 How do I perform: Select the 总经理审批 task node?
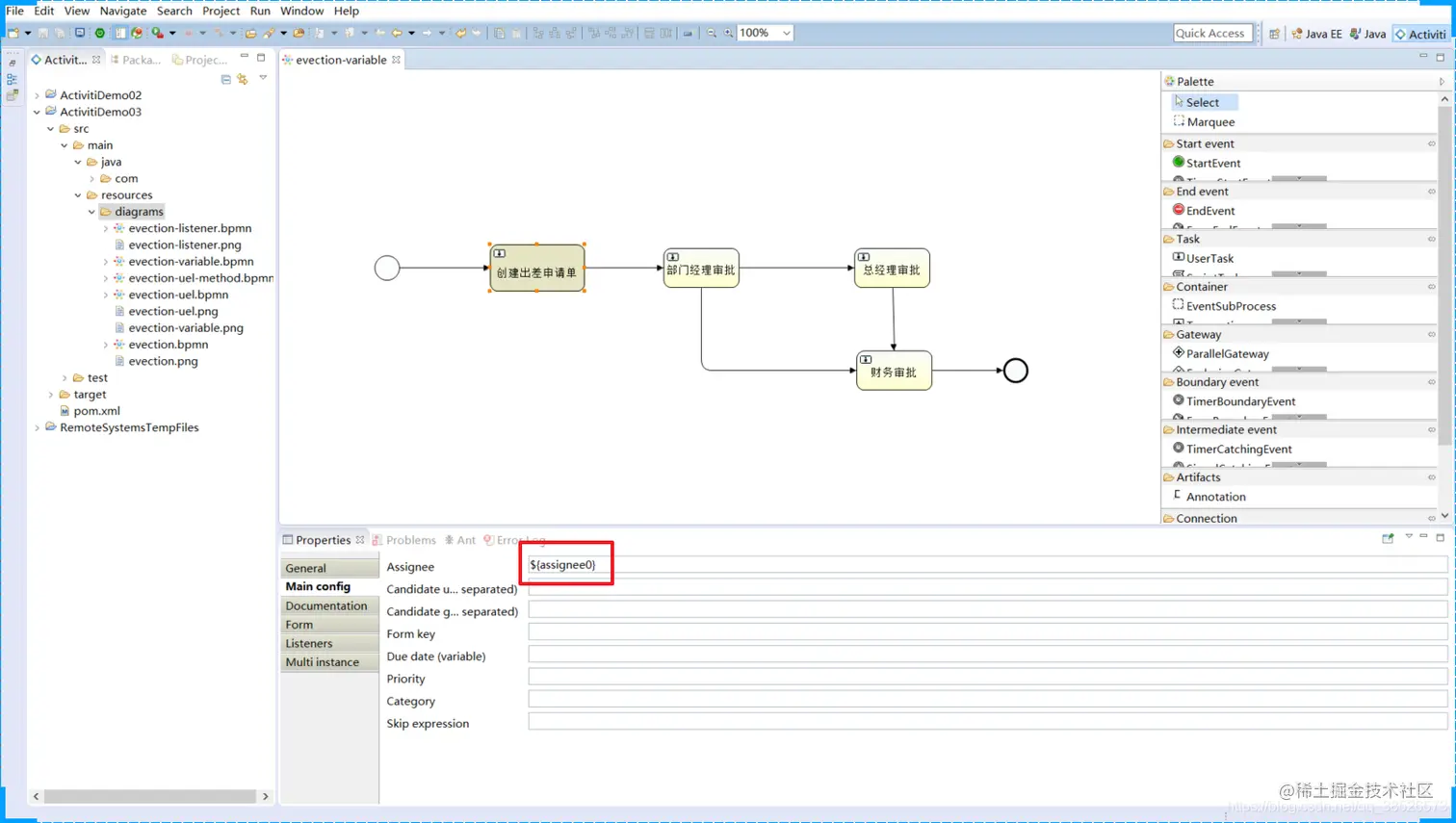click(x=892, y=268)
